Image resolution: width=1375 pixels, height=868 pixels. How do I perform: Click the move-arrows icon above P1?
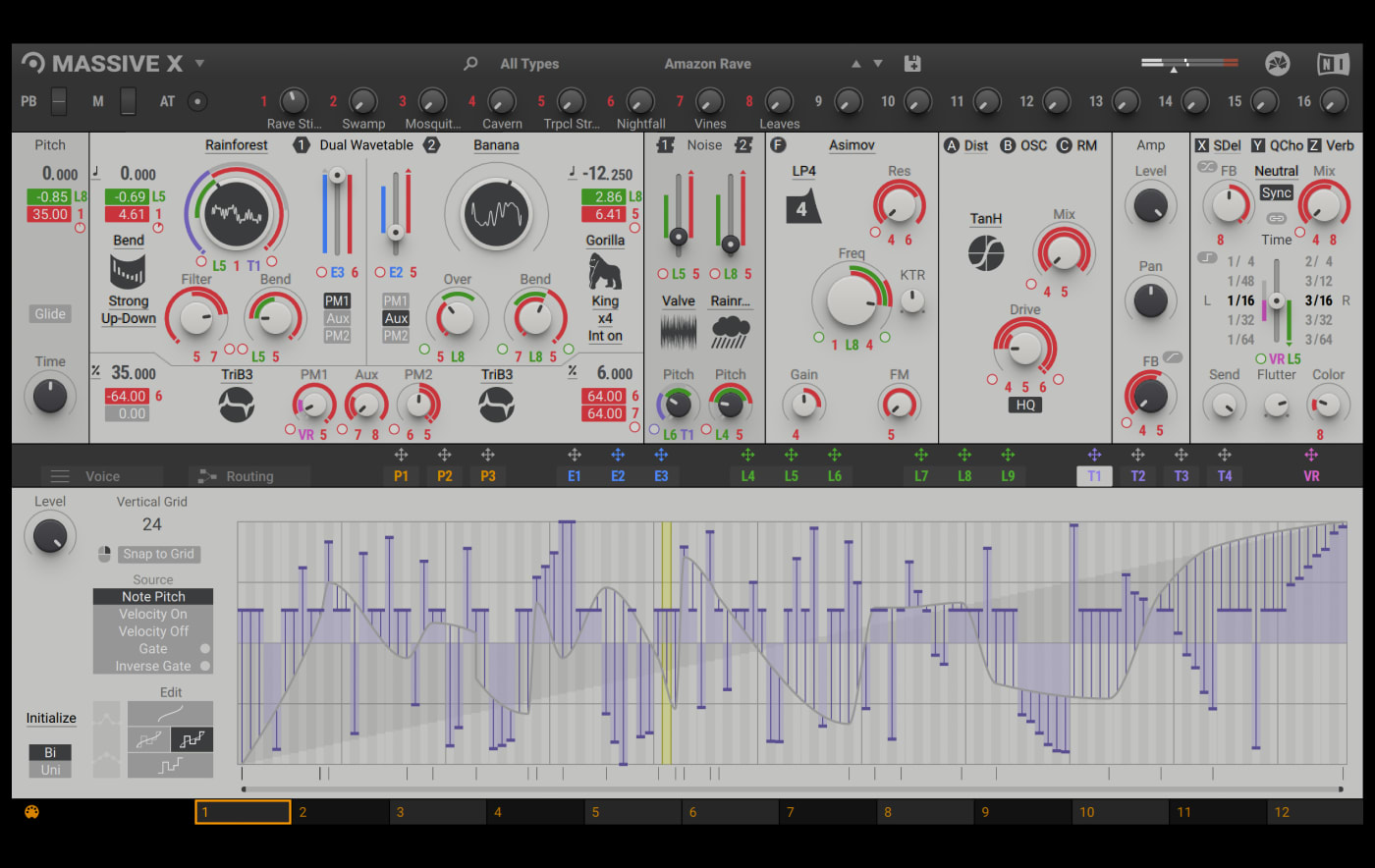coord(401,455)
